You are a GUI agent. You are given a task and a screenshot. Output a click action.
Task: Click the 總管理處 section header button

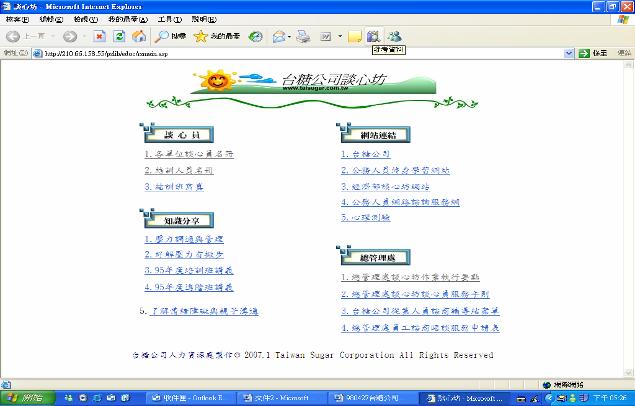(374, 256)
